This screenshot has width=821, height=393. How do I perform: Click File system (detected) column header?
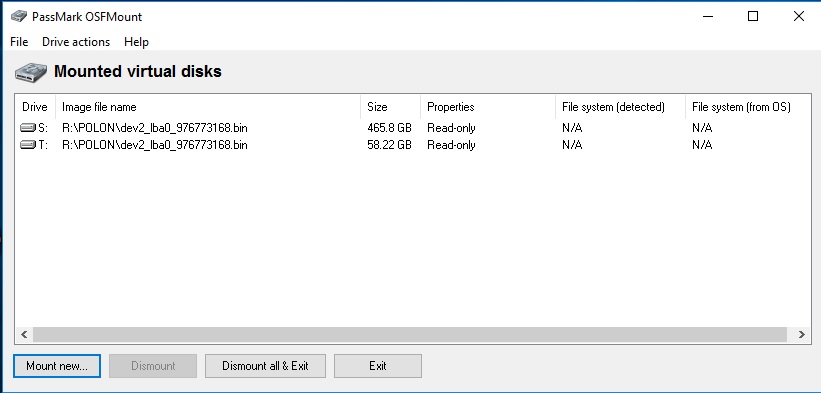click(x=620, y=107)
